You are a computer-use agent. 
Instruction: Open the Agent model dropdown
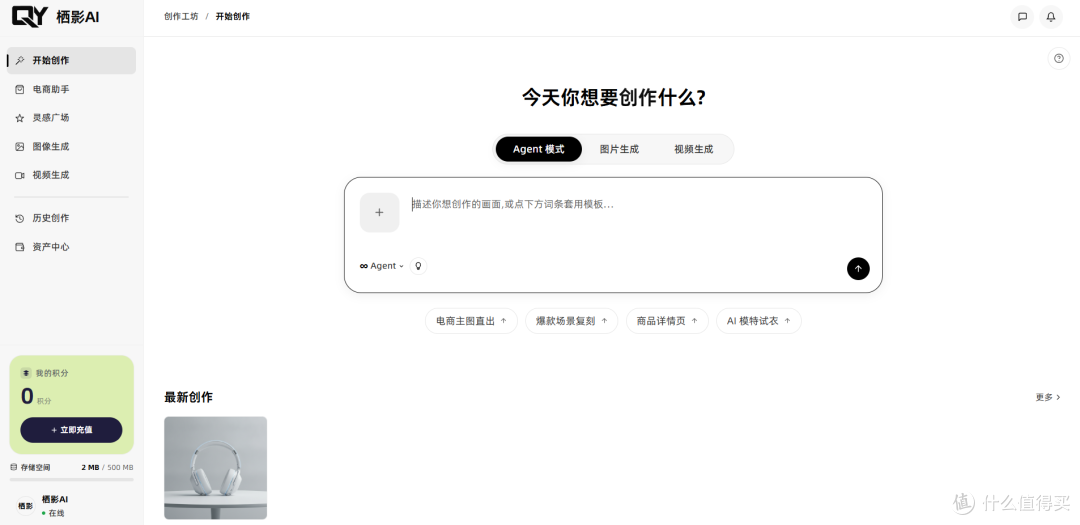(x=382, y=266)
